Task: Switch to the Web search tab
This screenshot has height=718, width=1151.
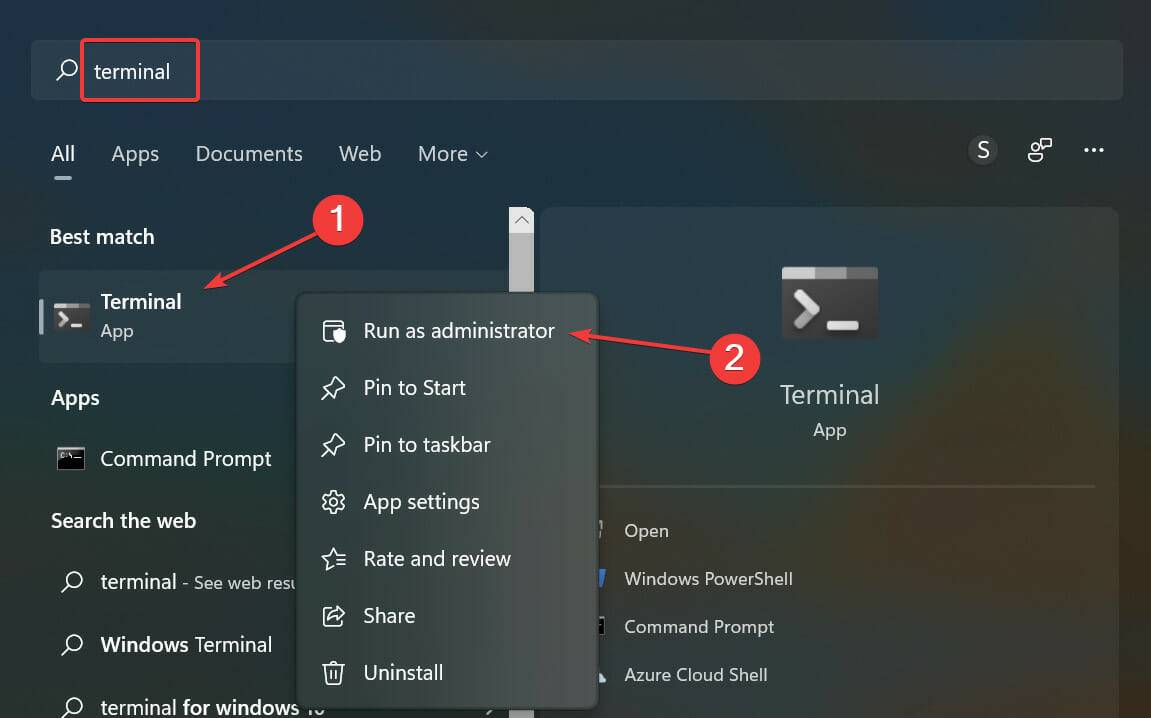Action: pos(360,154)
